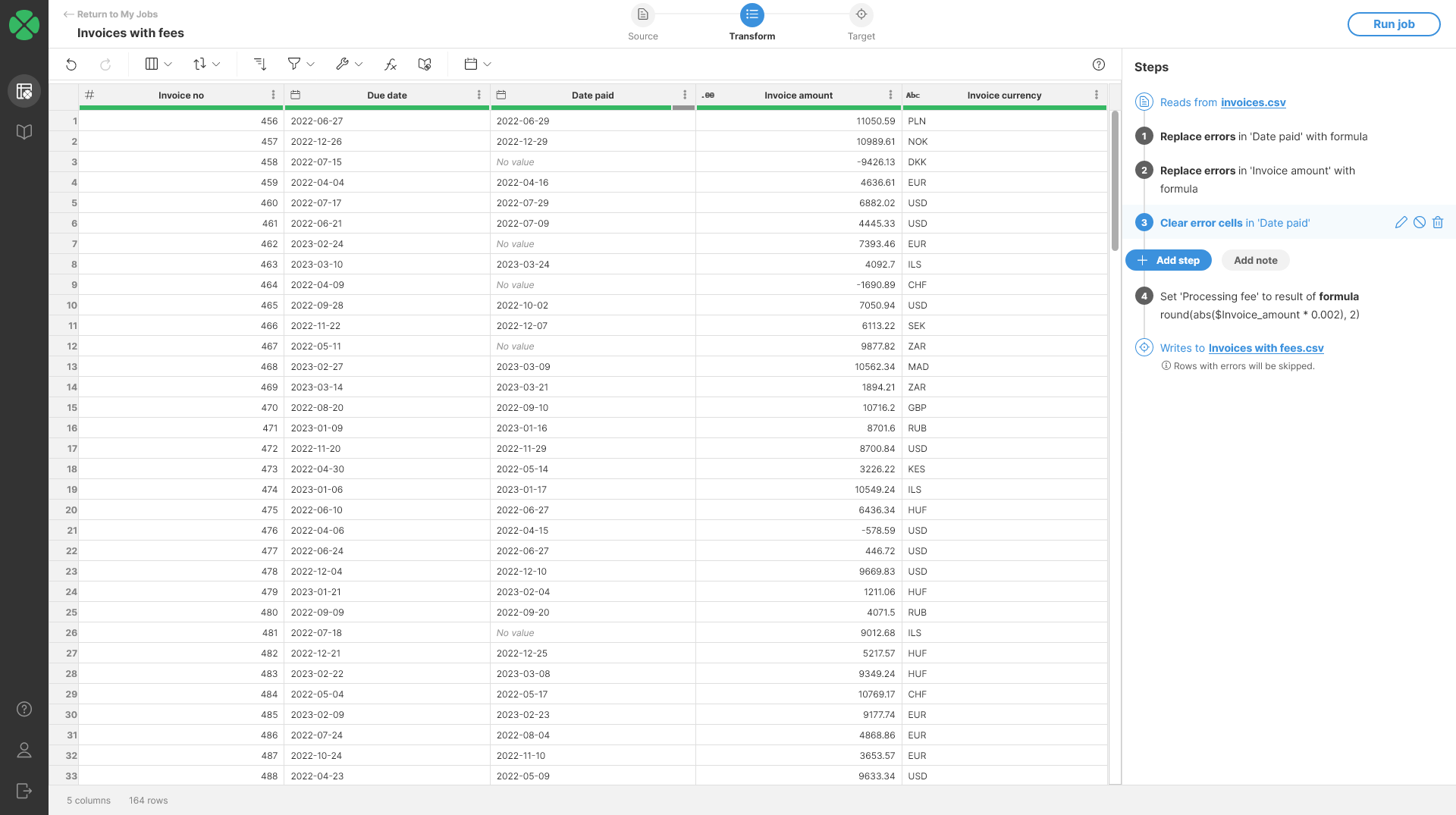The image size is (1456, 815).
Task: Select the formula (fx) tool
Action: [x=390, y=64]
